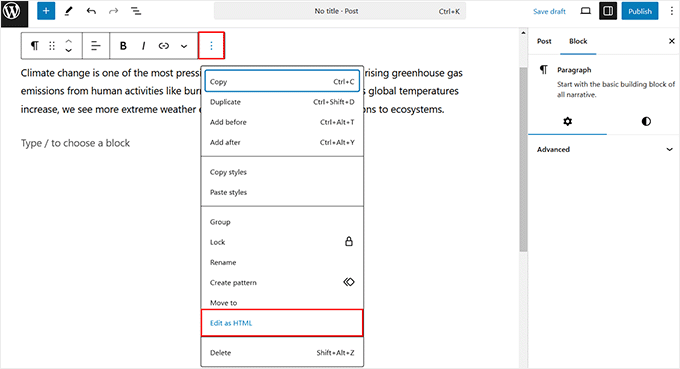Screen dimensions: 680x369
Task: Grab the block drag handle icon
Action: pyautogui.click(x=52, y=46)
